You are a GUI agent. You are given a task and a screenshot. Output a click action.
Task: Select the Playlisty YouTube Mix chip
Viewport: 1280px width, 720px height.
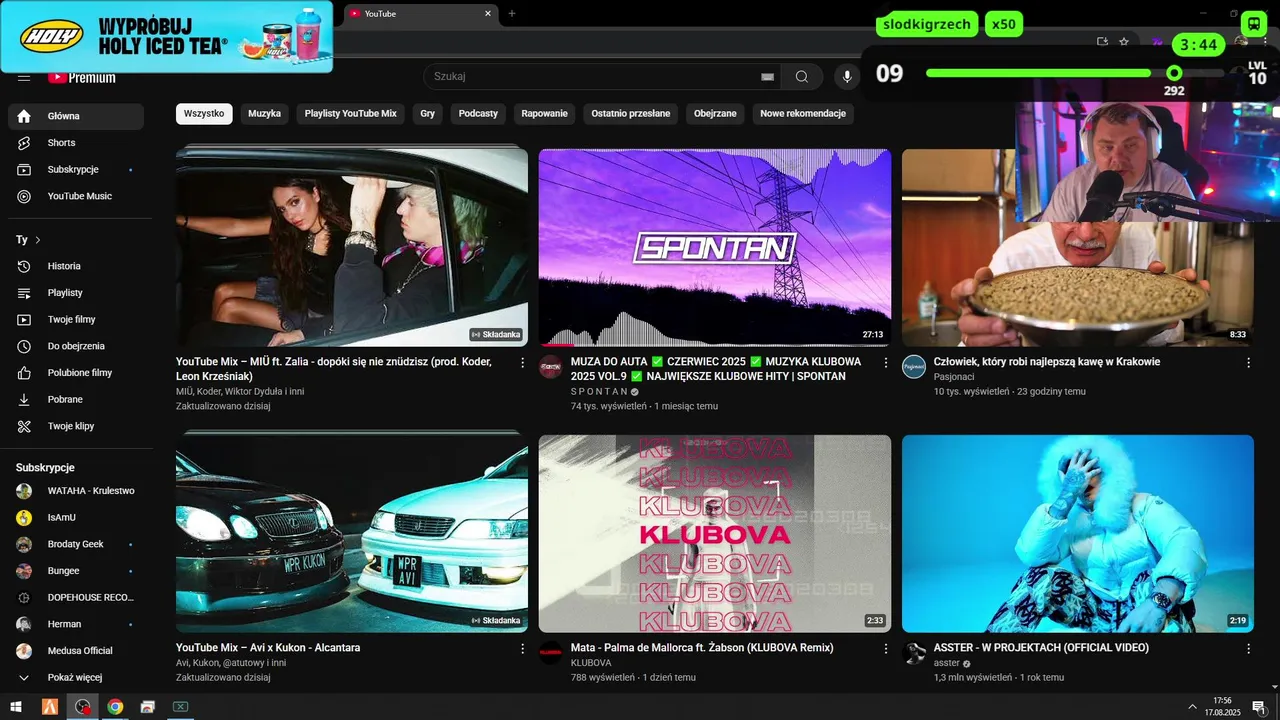tap(351, 114)
